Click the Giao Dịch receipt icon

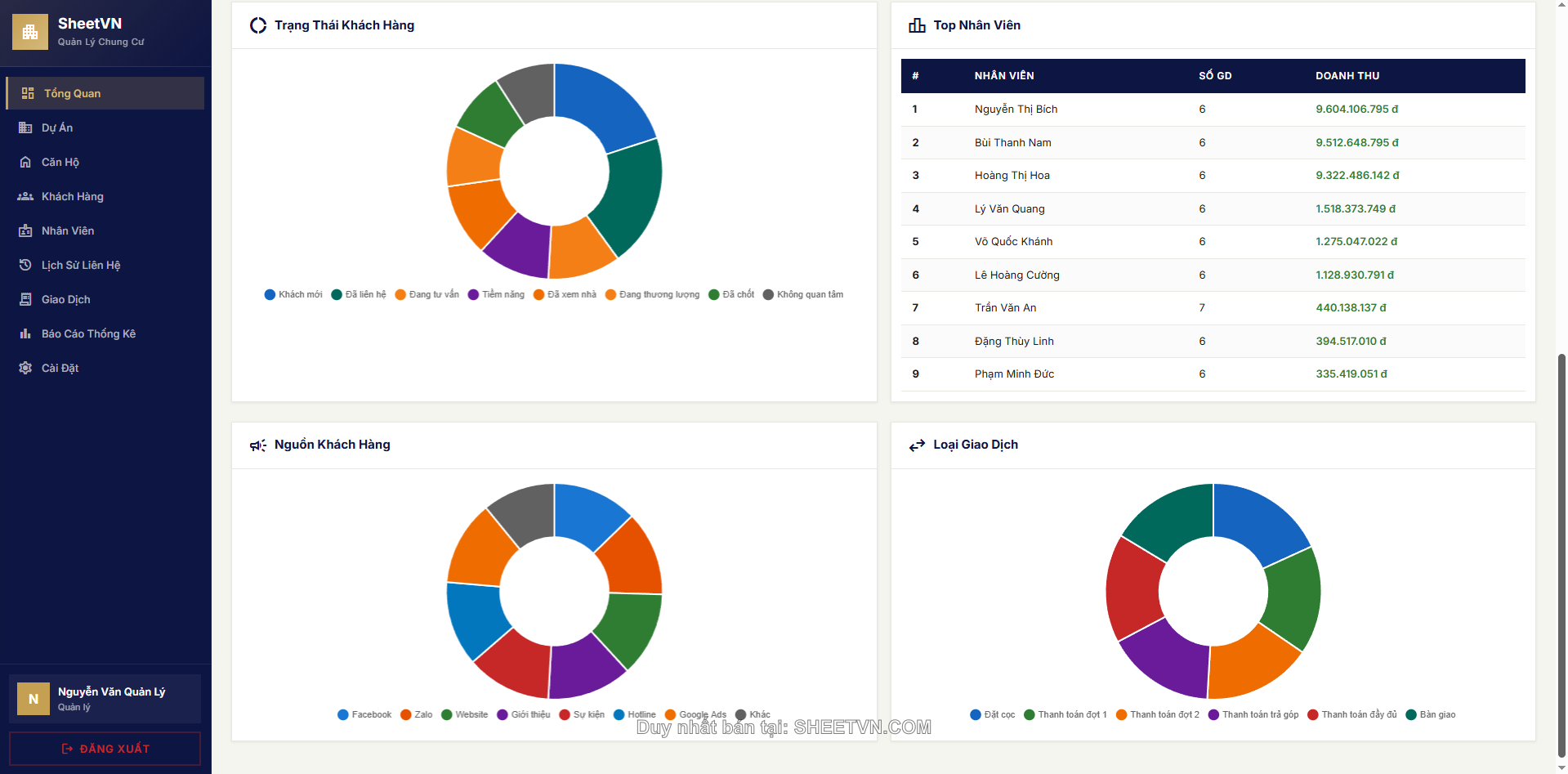(25, 299)
